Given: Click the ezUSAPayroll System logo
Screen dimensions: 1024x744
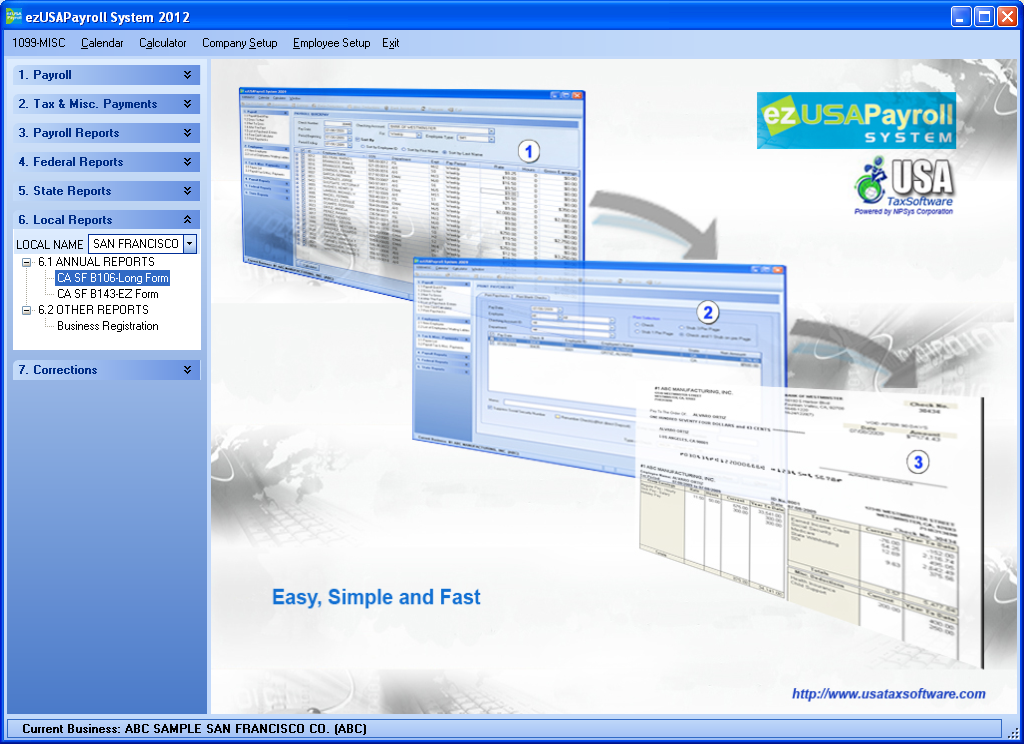Looking at the screenshot, I should (855, 120).
